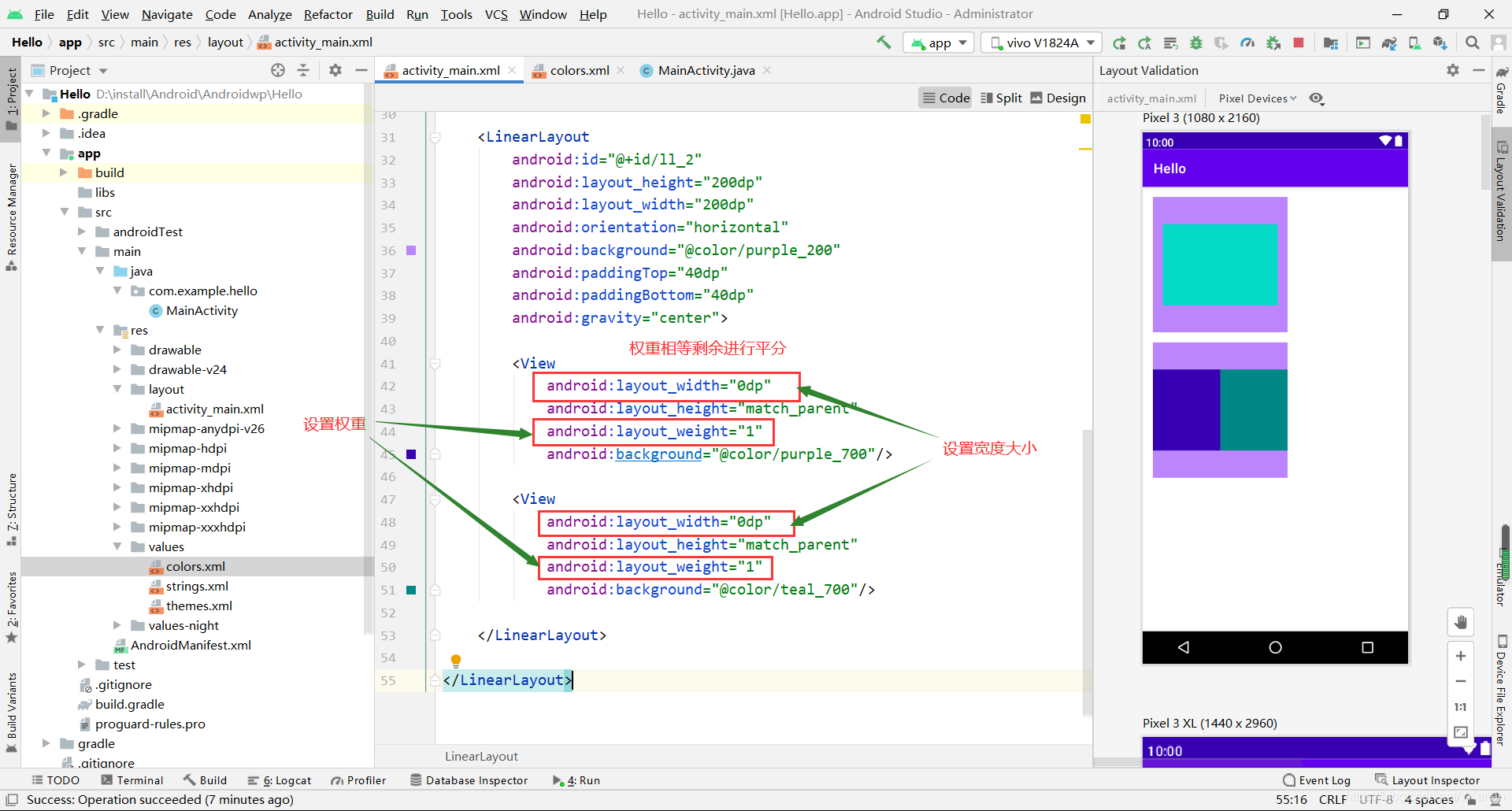Click the Run app rerun icon

(x=1119, y=43)
